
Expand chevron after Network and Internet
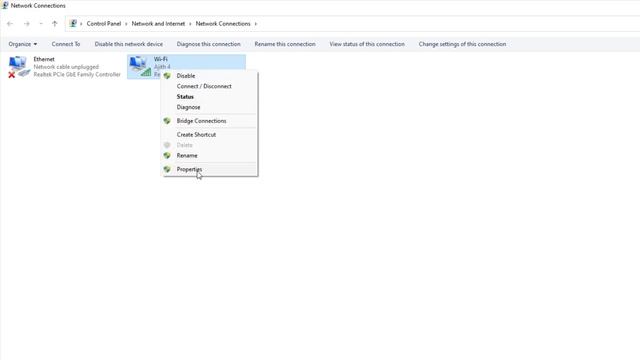coord(190,24)
